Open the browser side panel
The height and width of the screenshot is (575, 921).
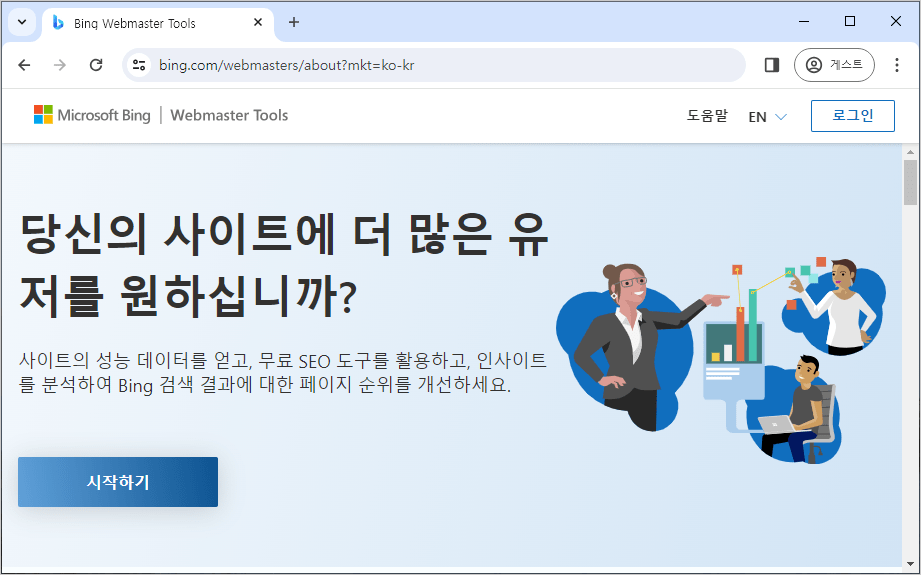point(771,65)
